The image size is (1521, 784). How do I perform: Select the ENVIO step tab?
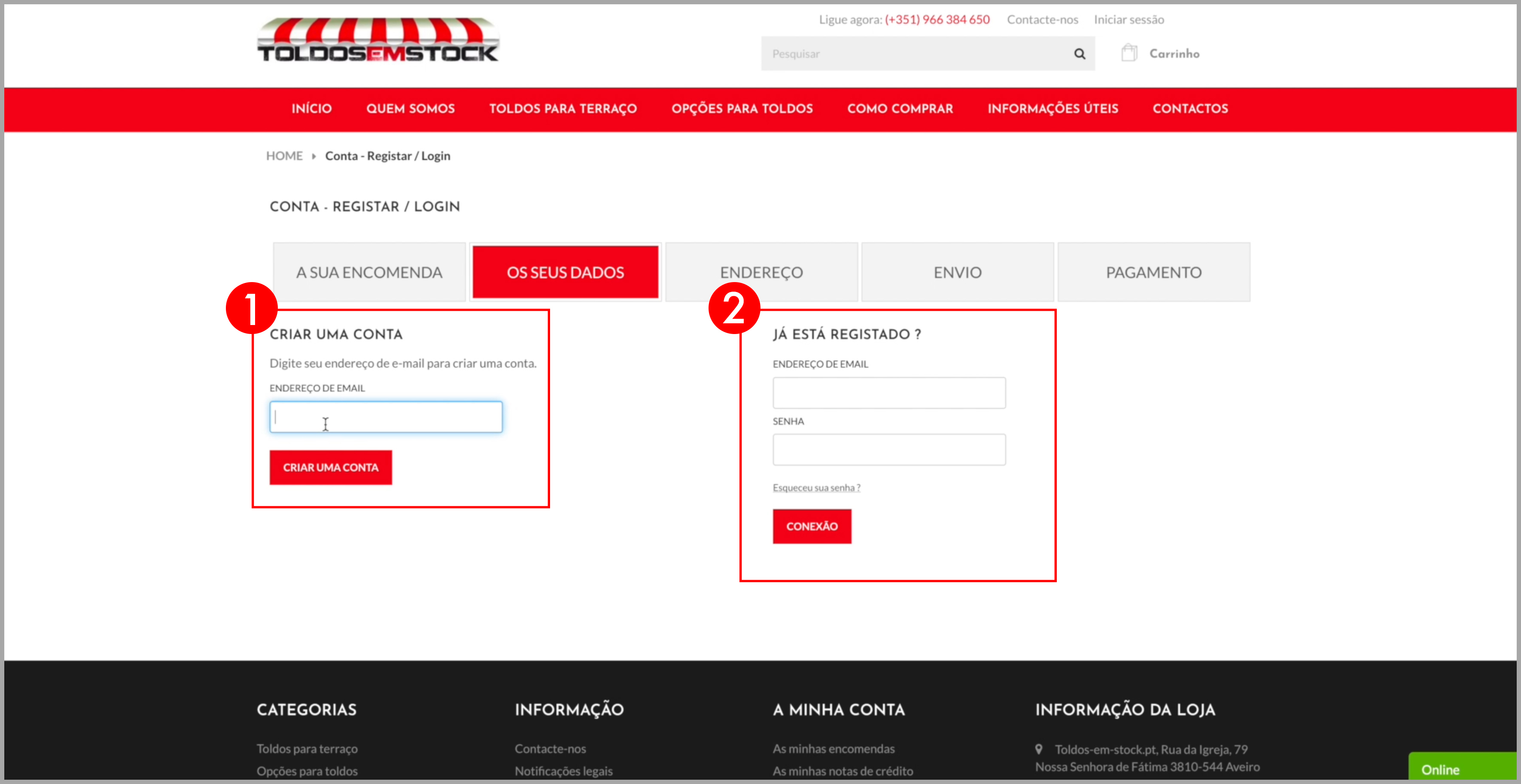(957, 272)
